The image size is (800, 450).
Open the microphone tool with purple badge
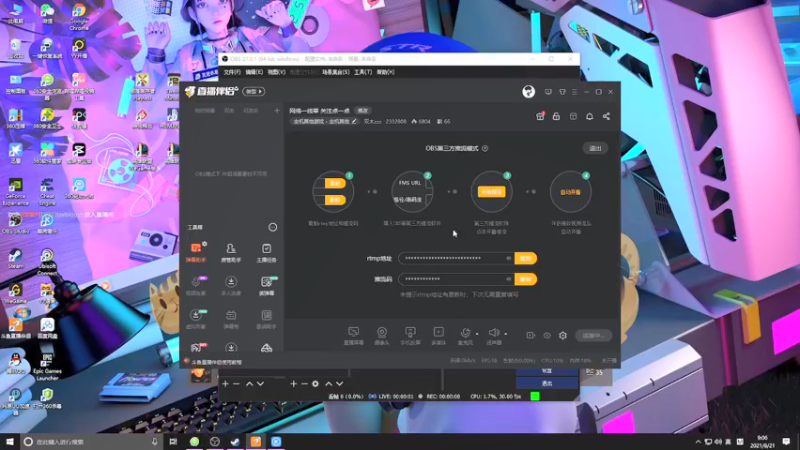pyautogui.click(x=196, y=285)
